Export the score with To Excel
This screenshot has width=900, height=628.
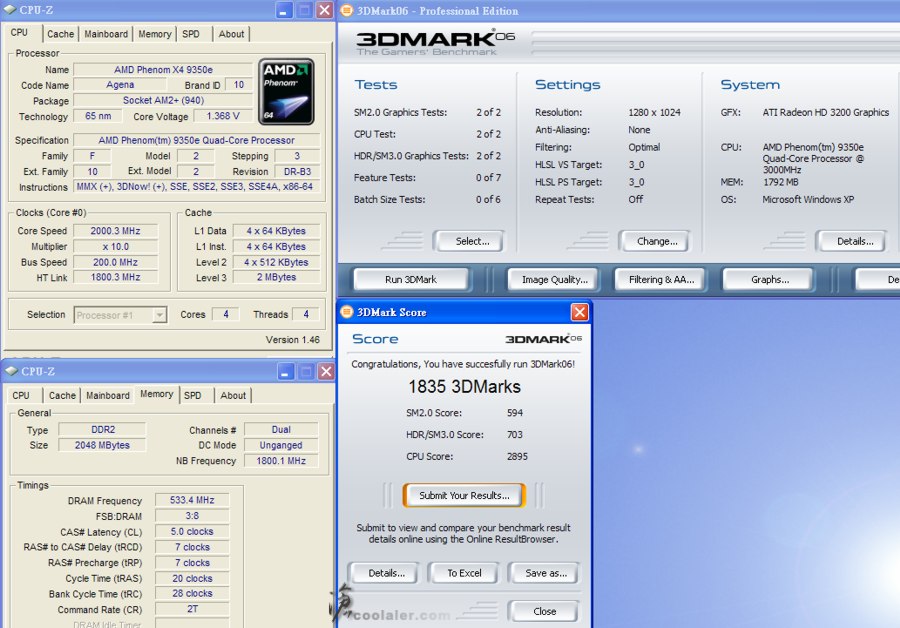pos(464,573)
